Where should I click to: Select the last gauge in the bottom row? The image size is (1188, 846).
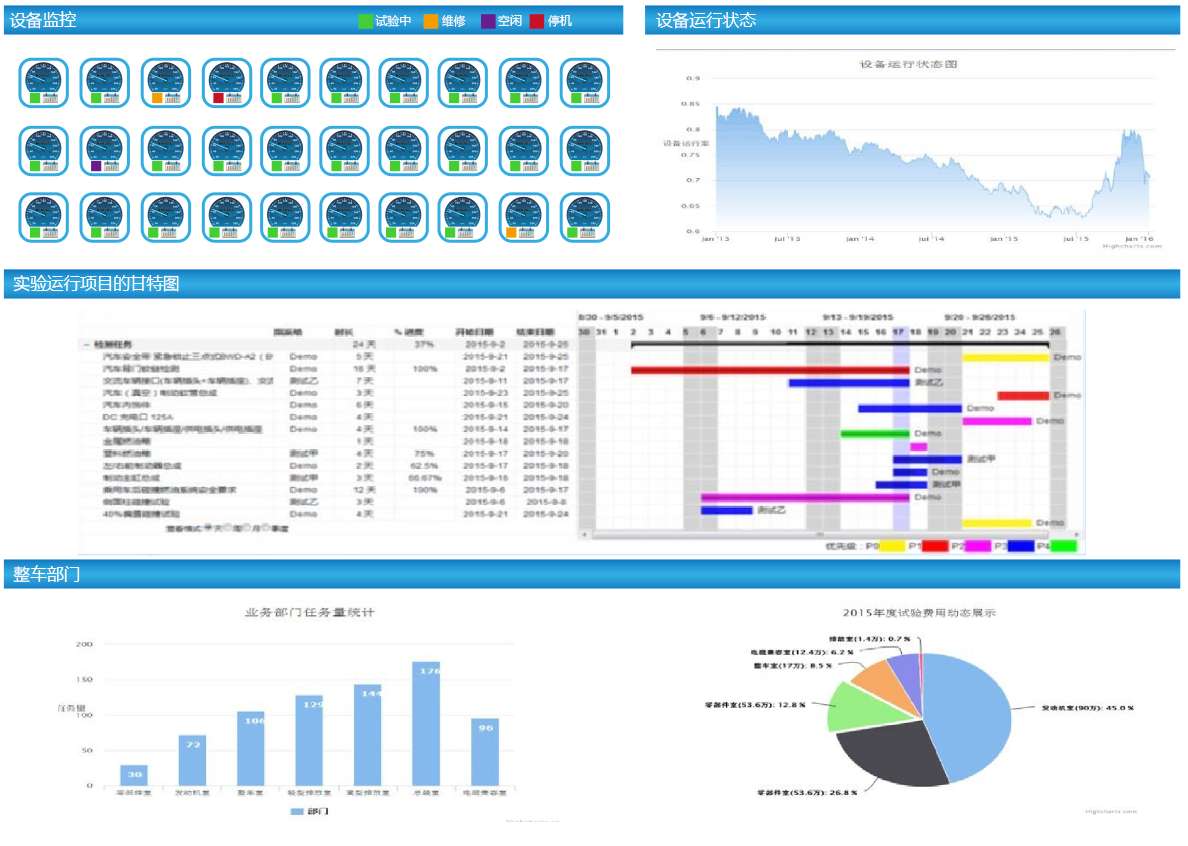pos(584,218)
